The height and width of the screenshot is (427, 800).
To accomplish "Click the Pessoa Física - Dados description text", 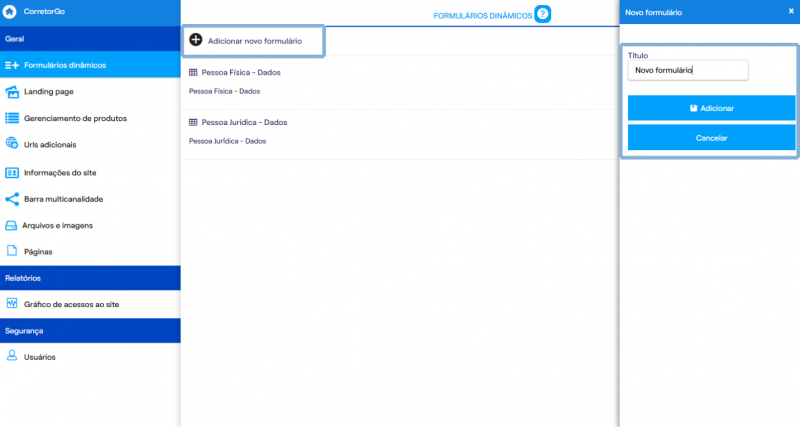I will pos(224,91).
